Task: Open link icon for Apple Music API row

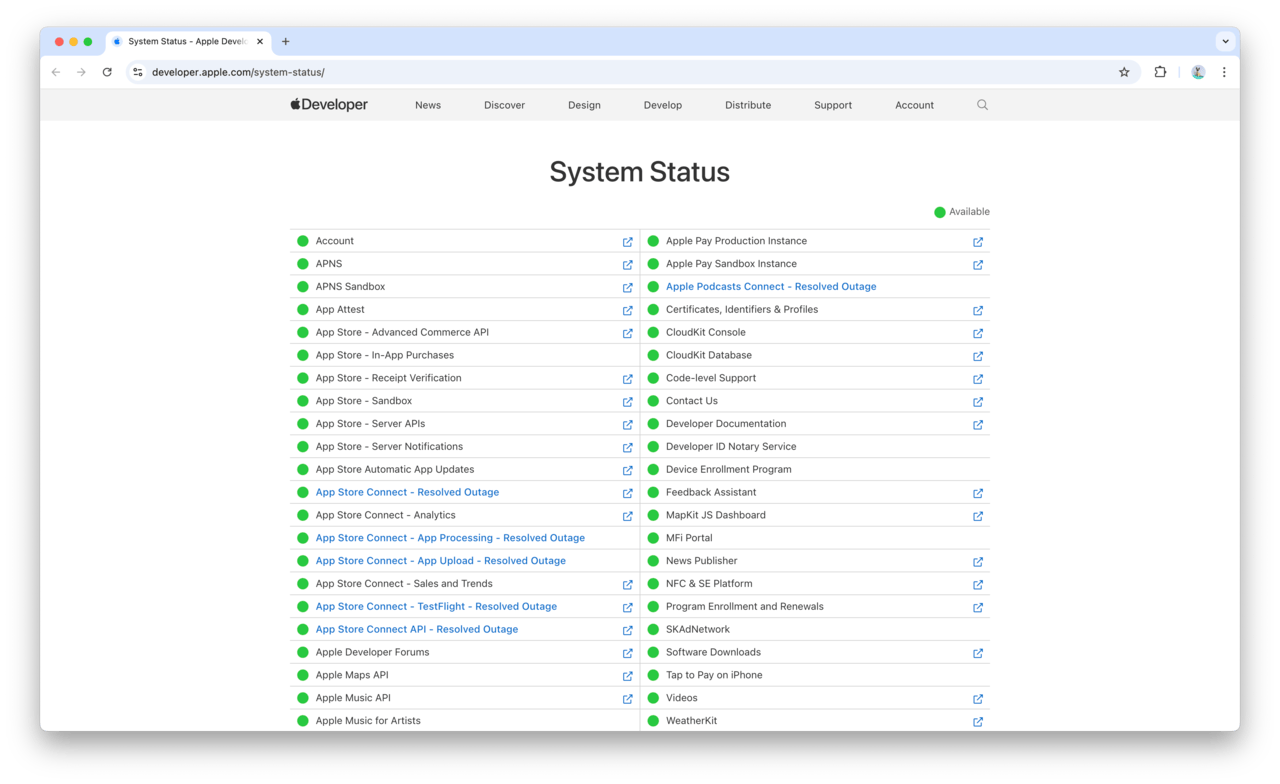Action: click(x=627, y=699)
